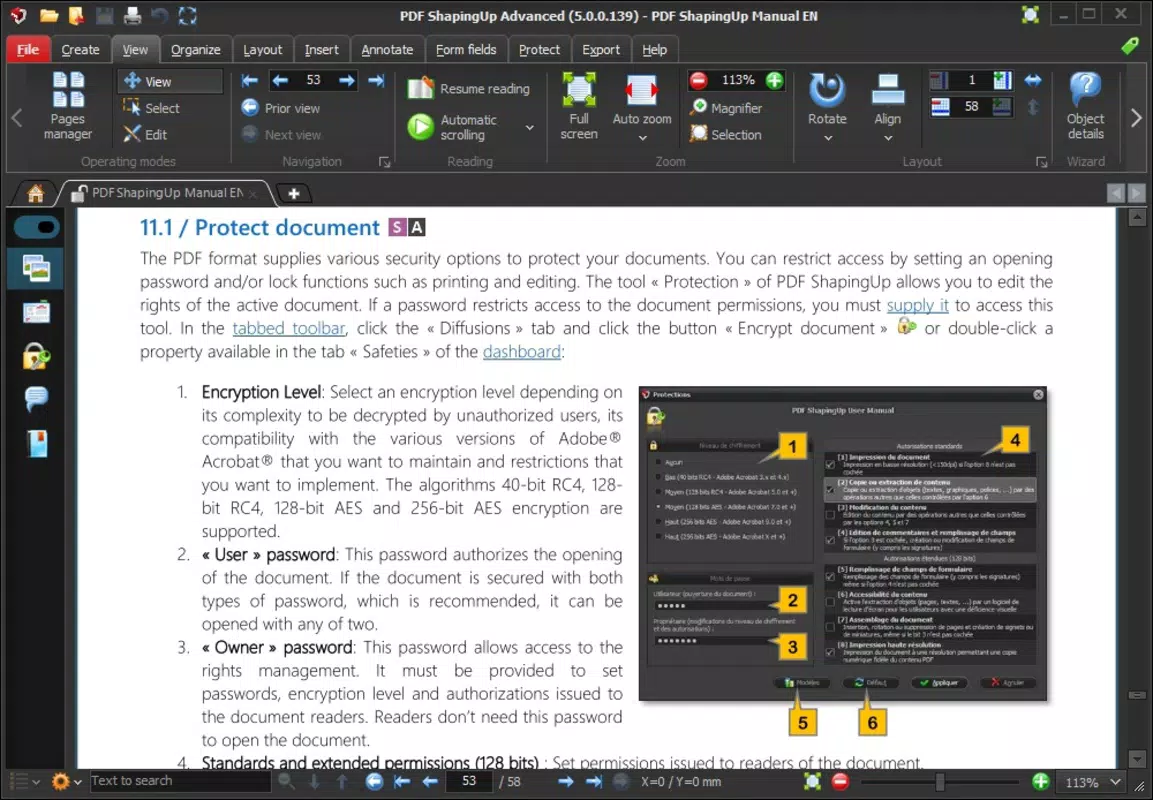Click the status bar green zoom-in plus
Screen dimensions: 1153x800
click(x=1040, y=782)
